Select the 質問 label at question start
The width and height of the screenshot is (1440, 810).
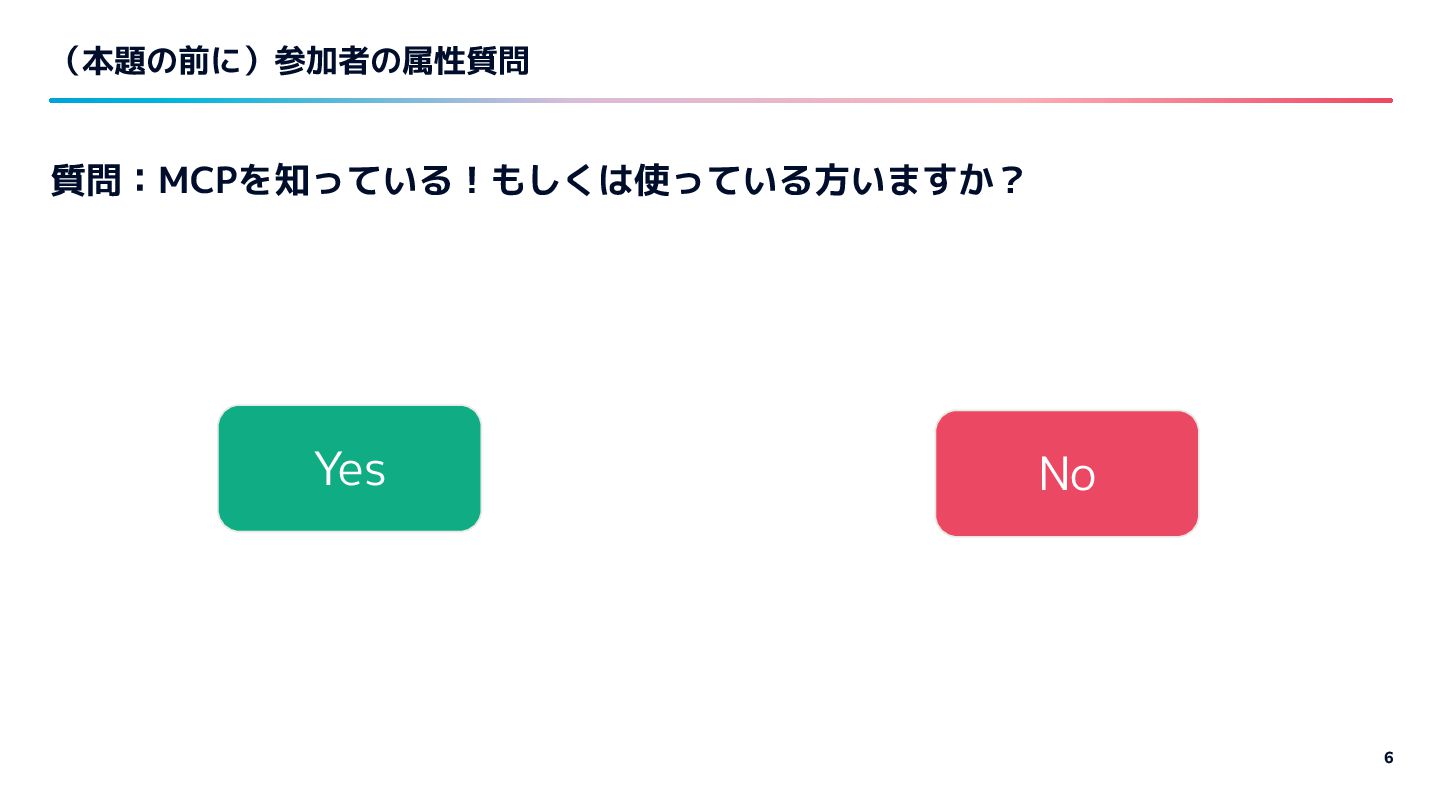pyautogui.click(x=86, y=182)
